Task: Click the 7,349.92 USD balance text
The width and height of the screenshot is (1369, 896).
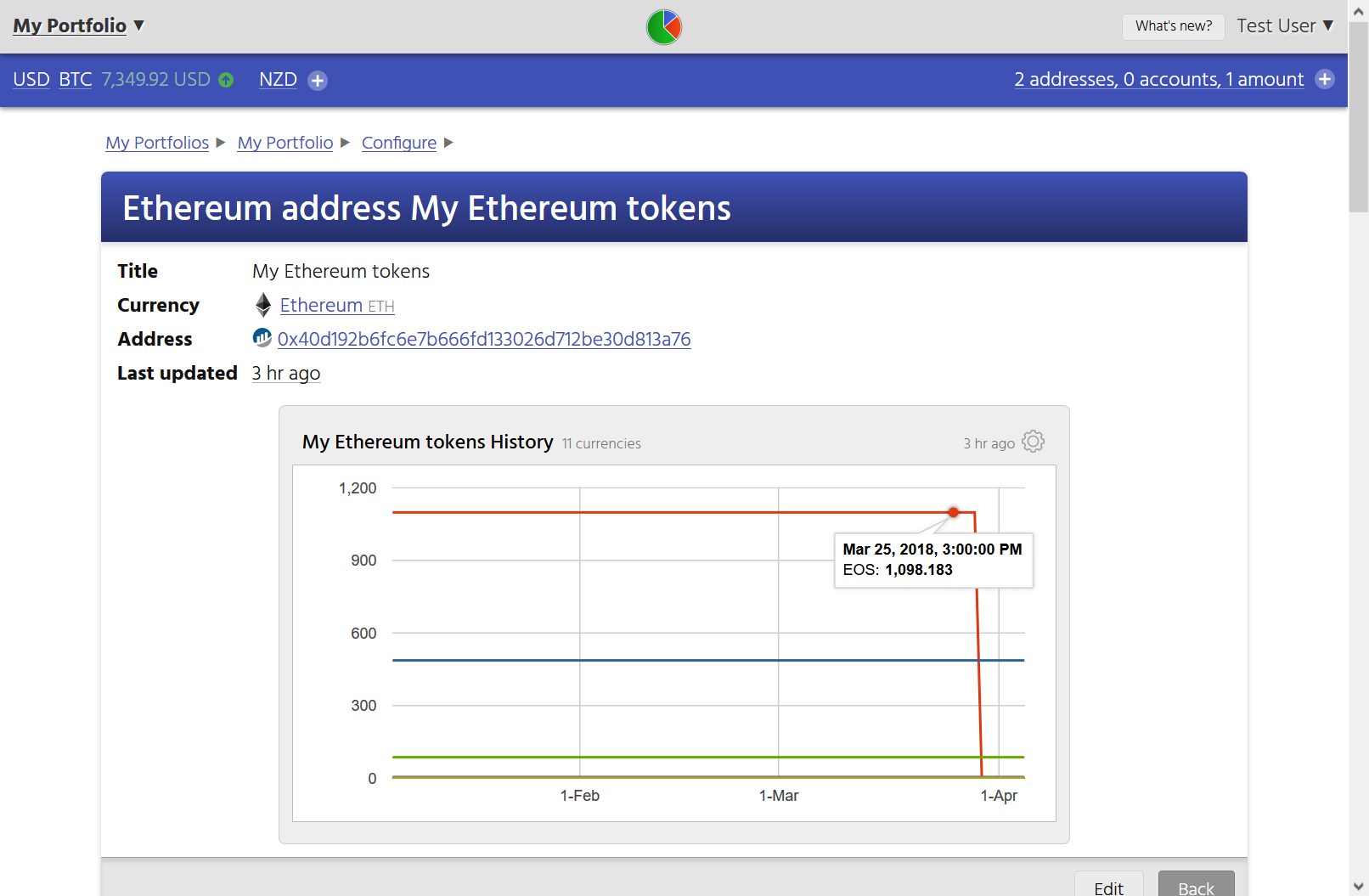Action: 156,80
